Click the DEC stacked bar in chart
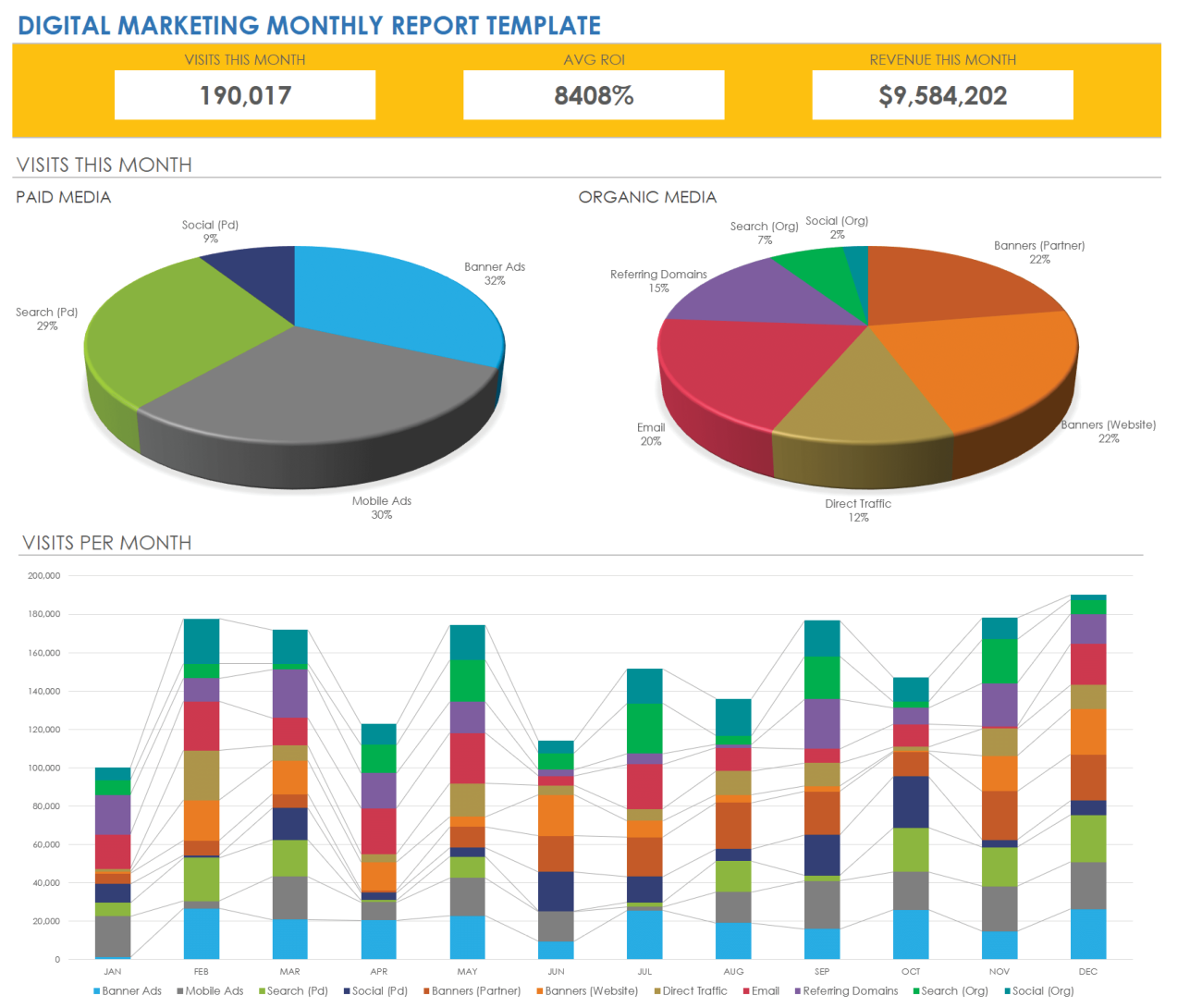 1088,777
